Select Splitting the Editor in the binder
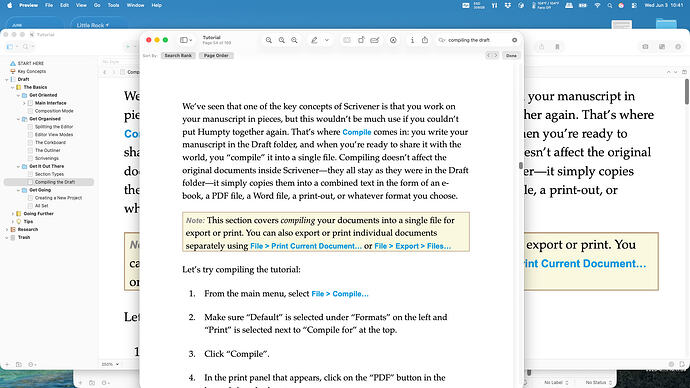This screenshot has width=690, height=388. (54, 127)
